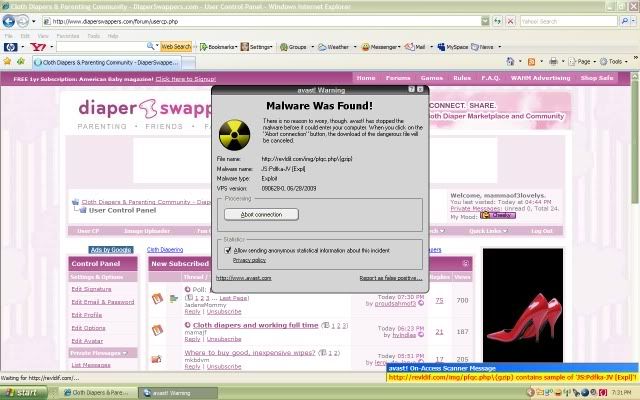Image resolution: width=640 pixels, height=400 pixels.
Task: Click the search magnifier beside the Yahoo Search box
Action: tap(624, 21)
